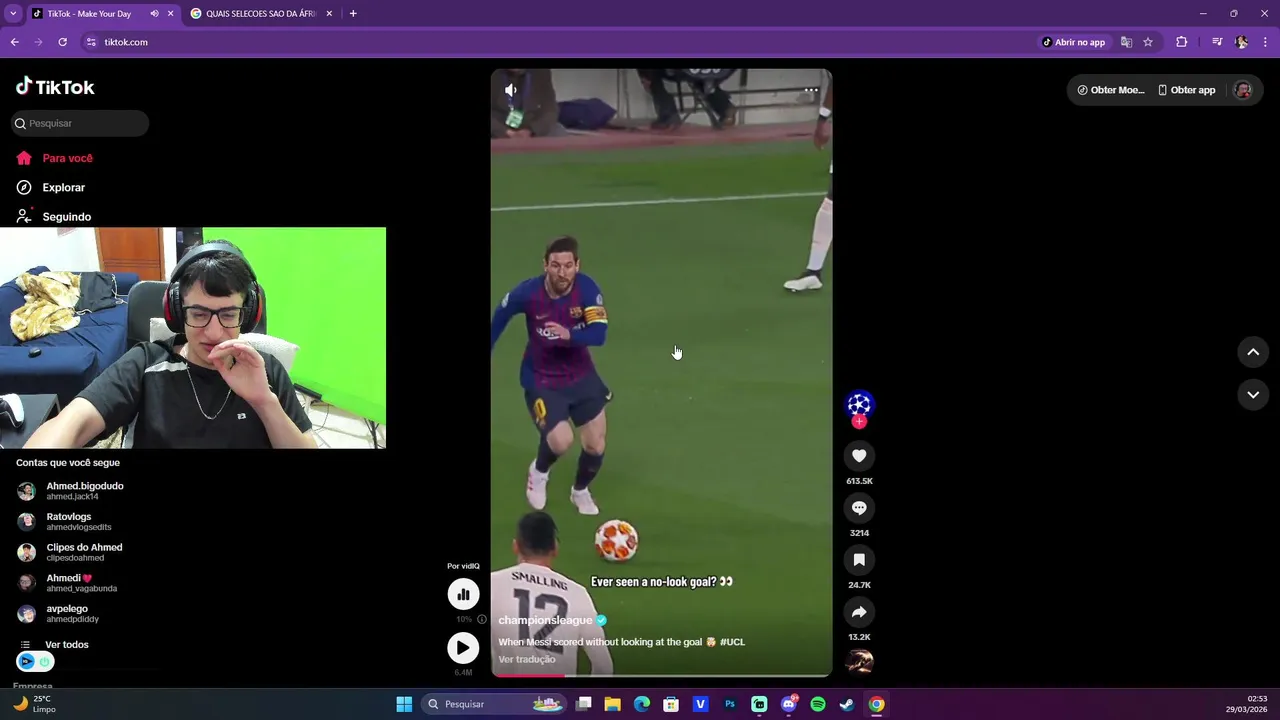Image resolution: width=1280 pixels, height=720 pixels.
Task: Open the comments with the speech bubble icon
Action: [x=859, y=508]
